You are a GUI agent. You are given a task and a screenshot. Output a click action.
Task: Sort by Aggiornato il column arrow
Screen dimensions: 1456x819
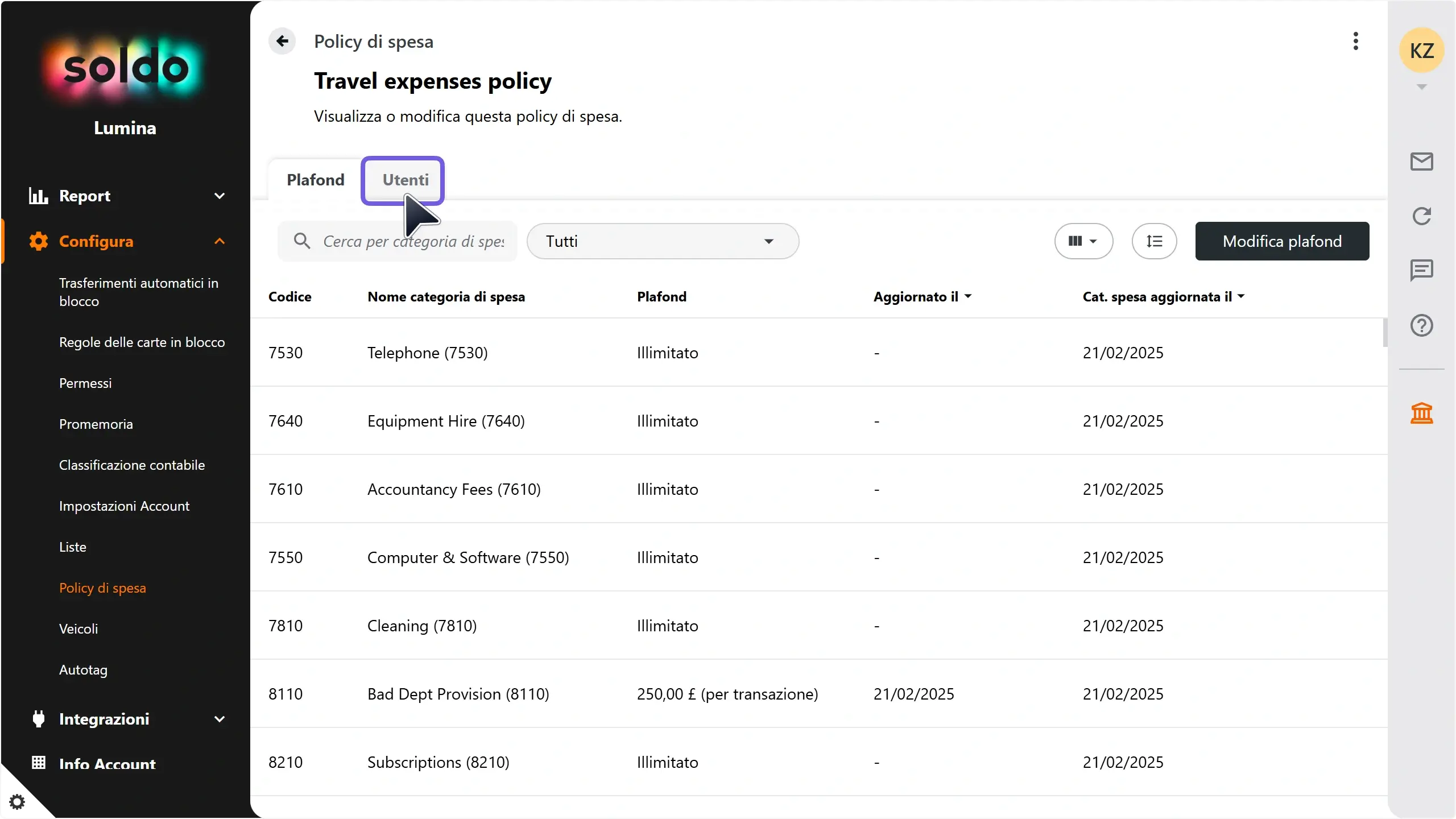click(968, 296)
